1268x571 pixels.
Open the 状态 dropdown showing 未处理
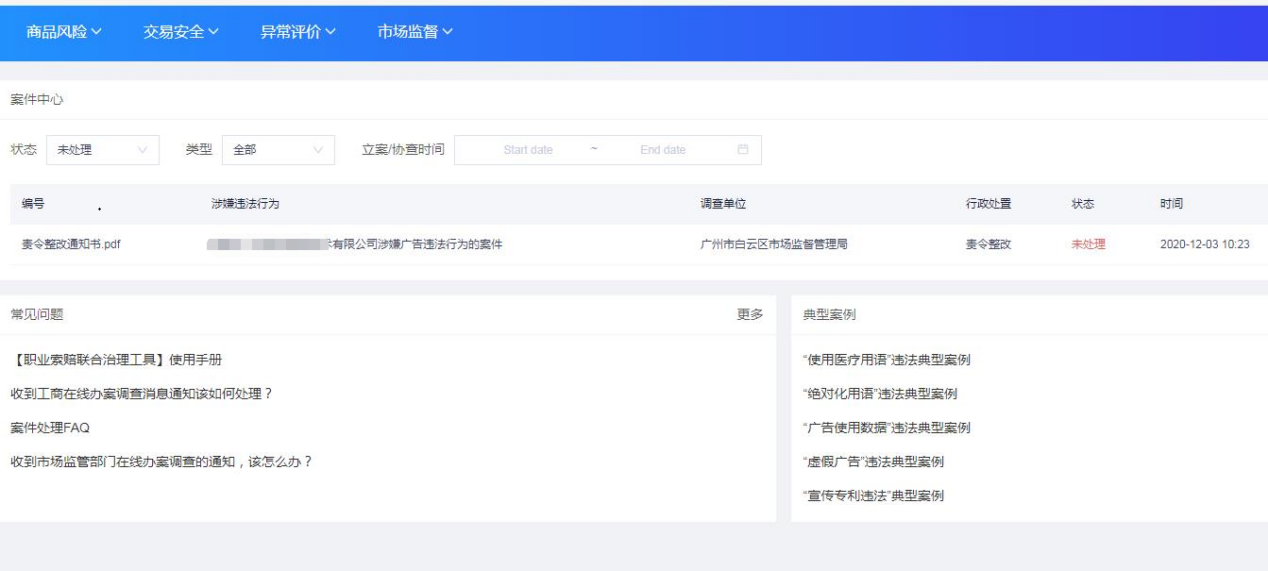pyautogui.click(x=102, y=150)
